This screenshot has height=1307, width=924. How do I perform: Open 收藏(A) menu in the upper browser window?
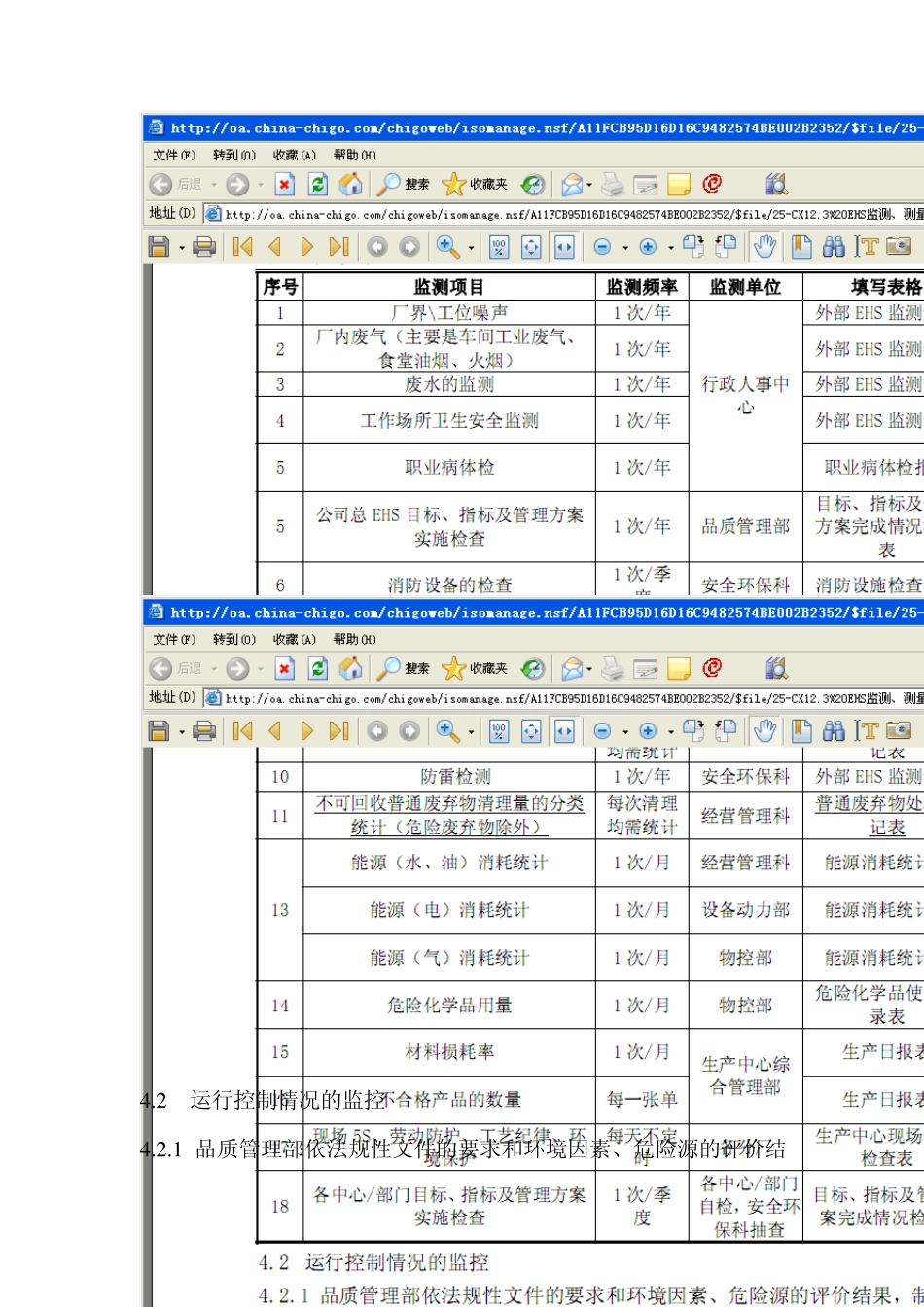[x=295, y=155]
